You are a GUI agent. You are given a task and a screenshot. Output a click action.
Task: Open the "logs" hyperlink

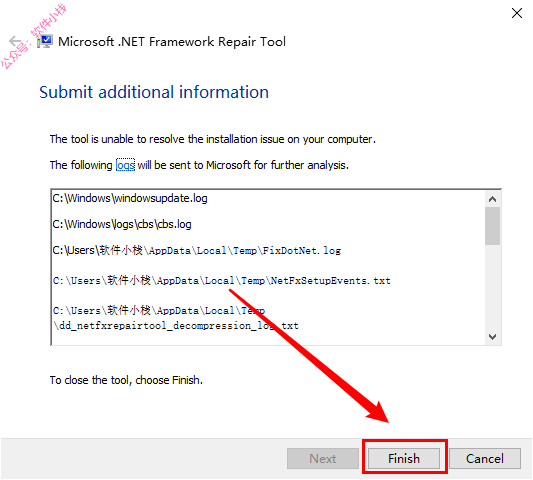(125, 165)
